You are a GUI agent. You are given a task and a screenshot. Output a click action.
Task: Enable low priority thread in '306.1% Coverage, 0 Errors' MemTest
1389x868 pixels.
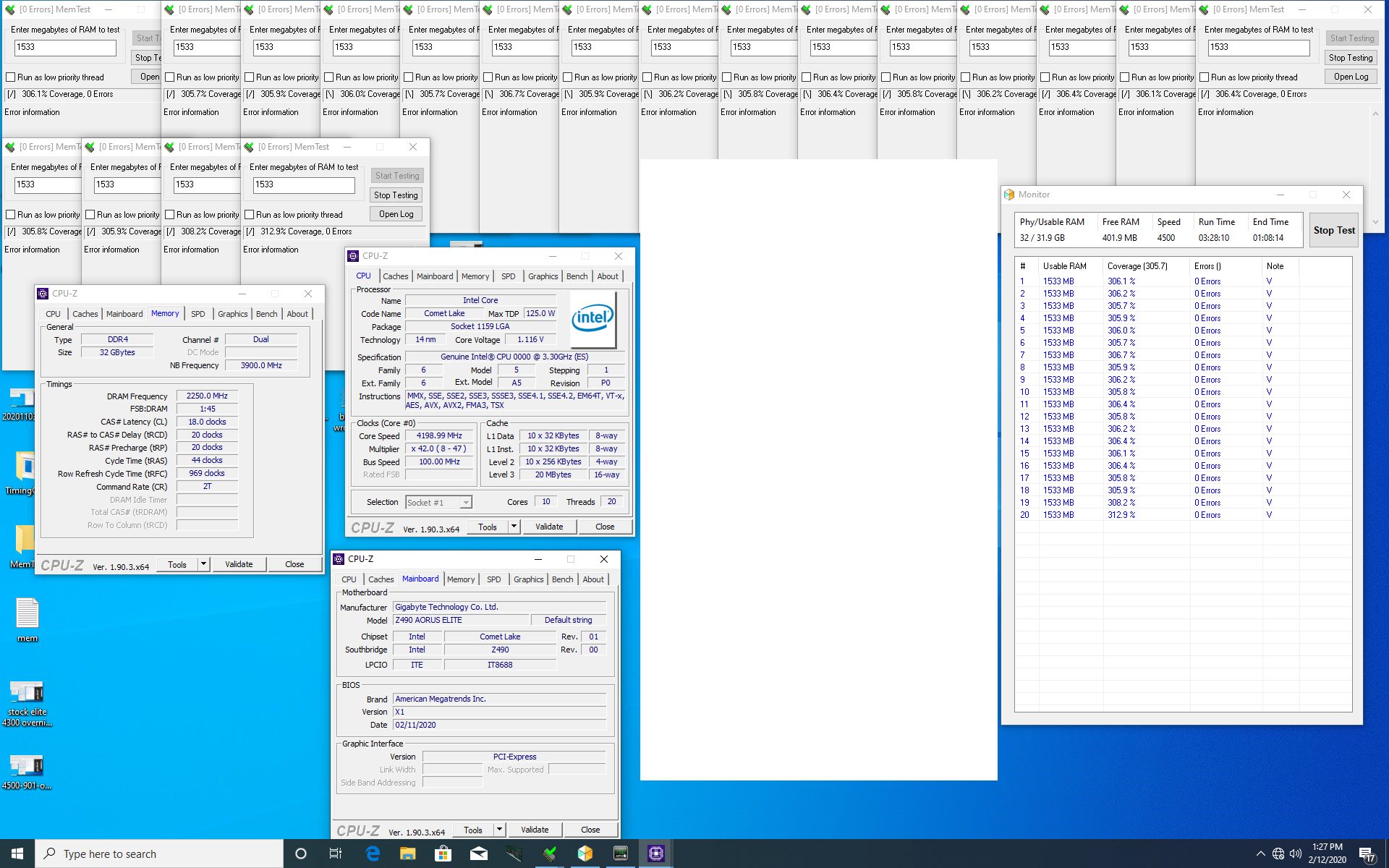tap(10, 77)
